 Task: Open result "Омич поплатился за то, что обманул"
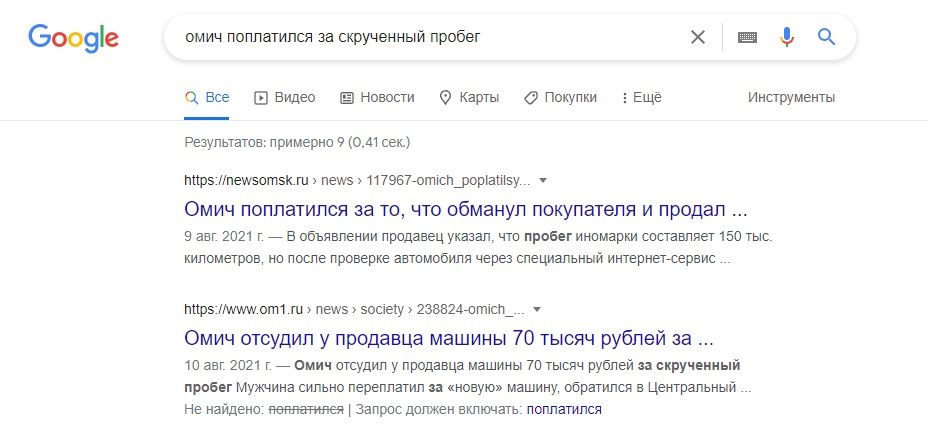point(466,211)
